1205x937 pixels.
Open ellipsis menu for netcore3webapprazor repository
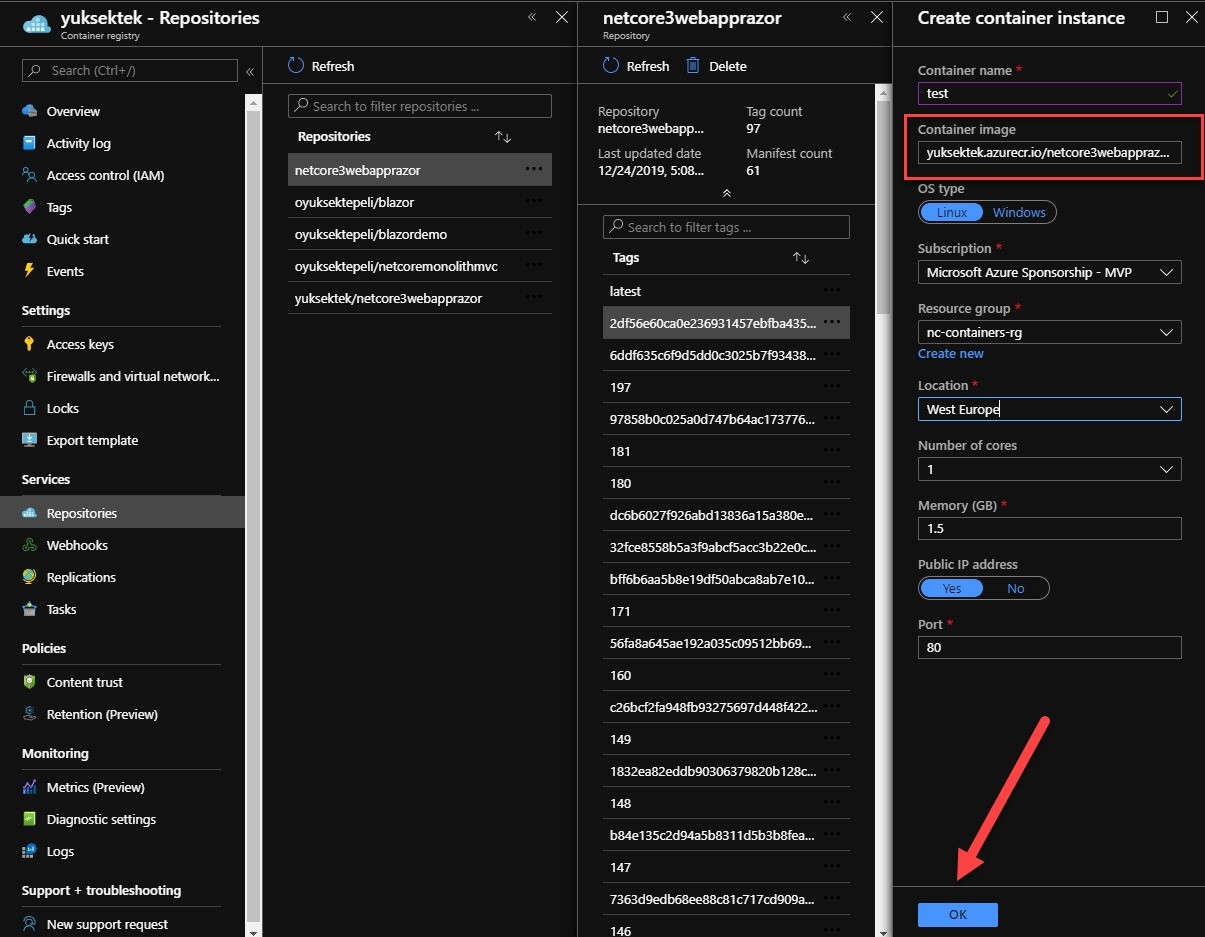(534, 169)
